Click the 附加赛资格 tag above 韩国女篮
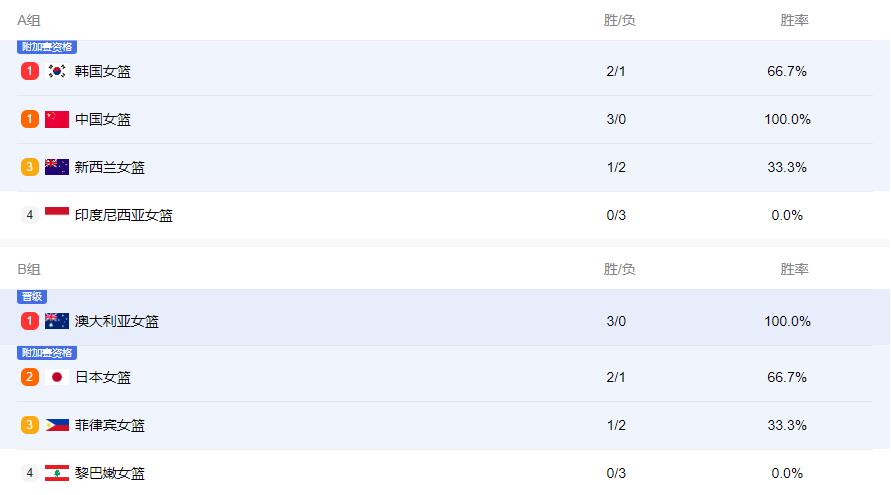This screenshot has height=495, width=891. tap(47, 47)
